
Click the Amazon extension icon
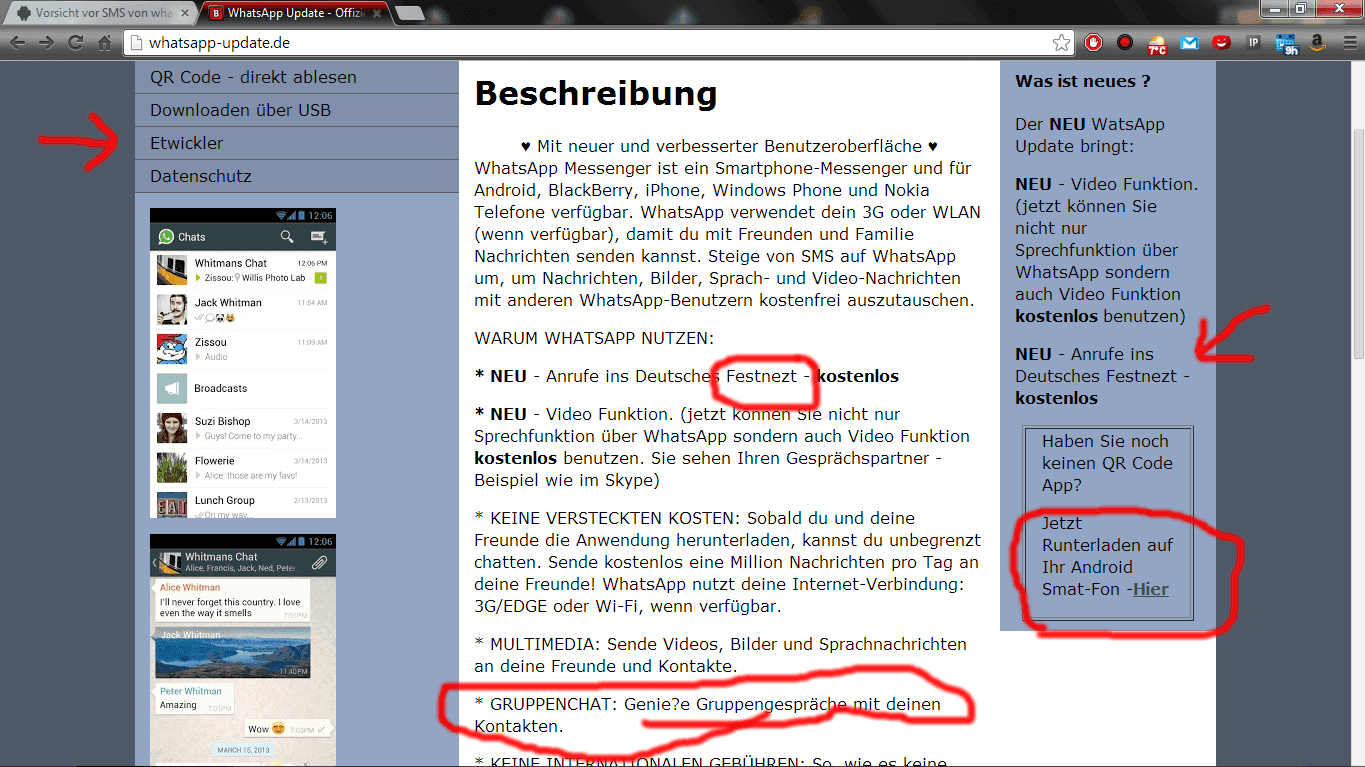pyautogui.click(x=1317, y=43)
